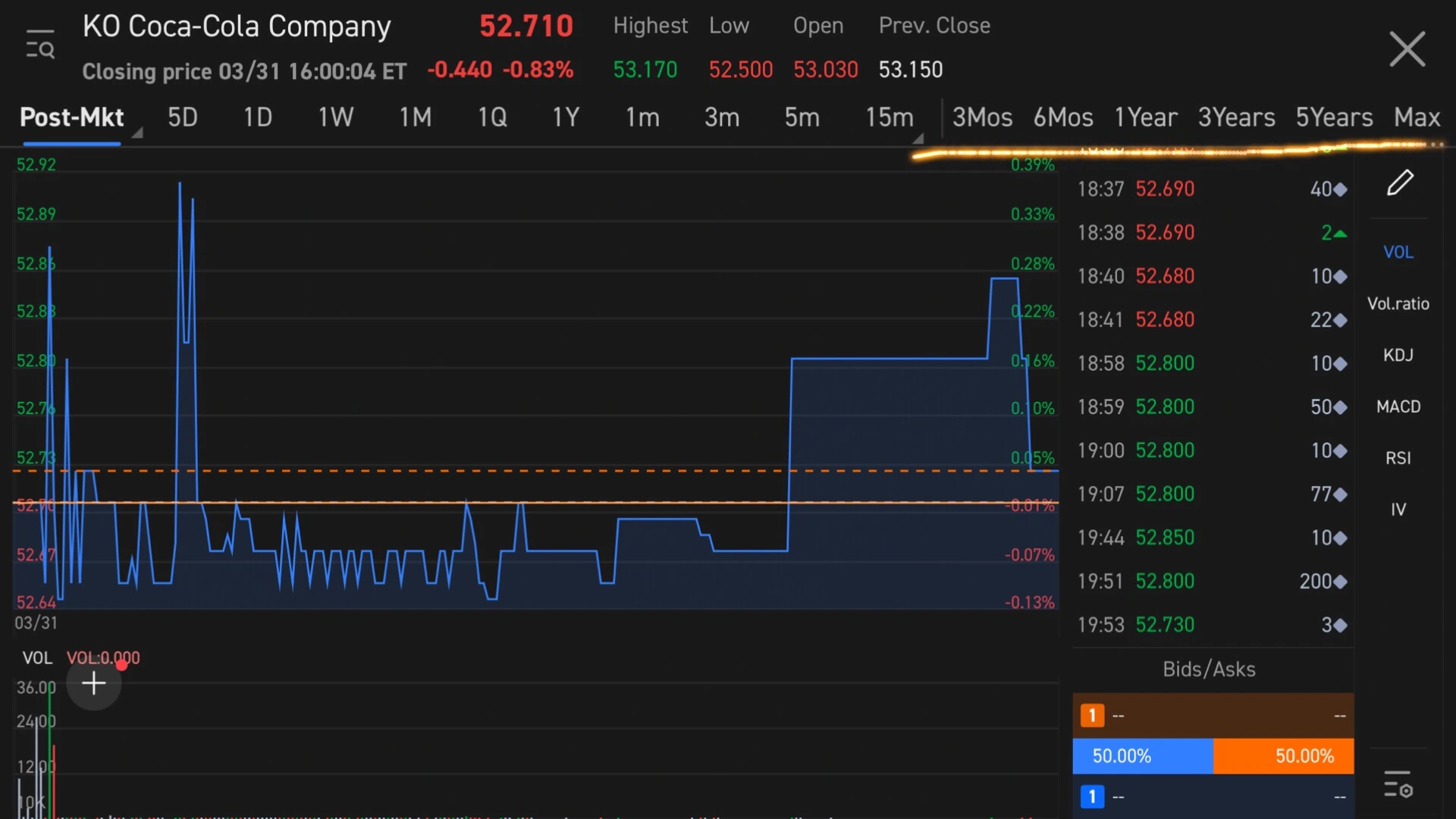Switch to Post-Mkt tab
This screenshot has height=819, width=1456.
71,118
